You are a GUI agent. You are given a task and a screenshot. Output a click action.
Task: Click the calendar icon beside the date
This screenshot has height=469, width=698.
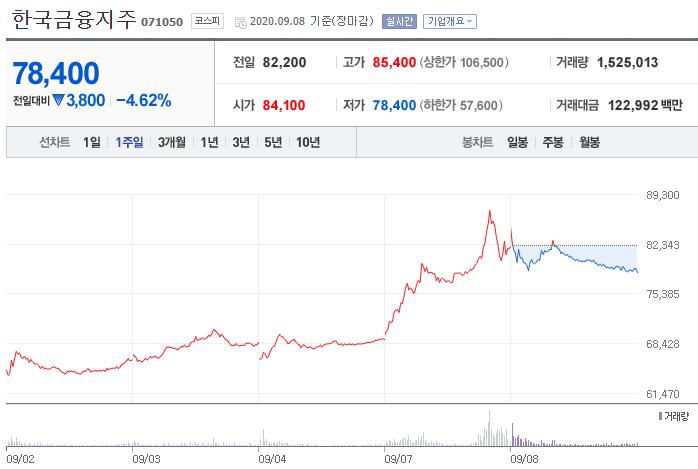(240, 23)
